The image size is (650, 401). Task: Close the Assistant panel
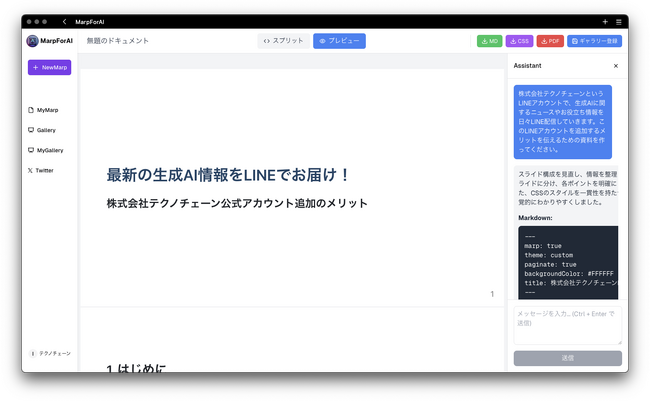(x=616, y=66)
